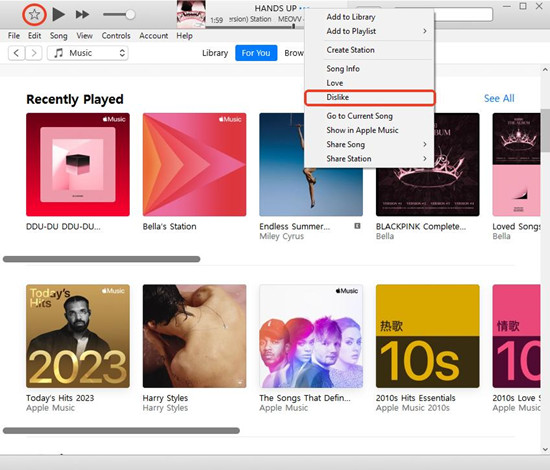Viewport: 550px width, 470px height.
Task: Open the DDU-DU DDU-DU station artwork
Action: pos(78,164)
